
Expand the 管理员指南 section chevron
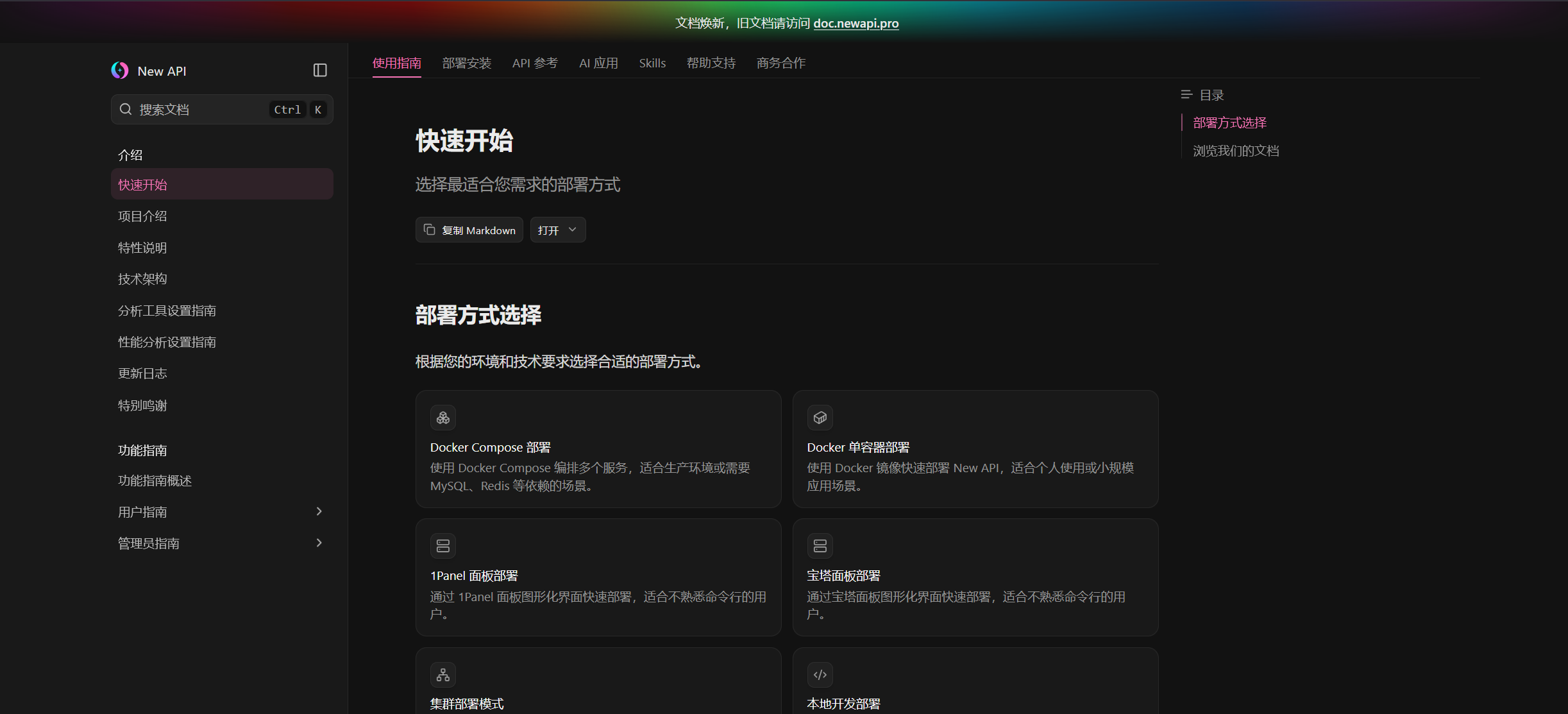tap(319, 543)
